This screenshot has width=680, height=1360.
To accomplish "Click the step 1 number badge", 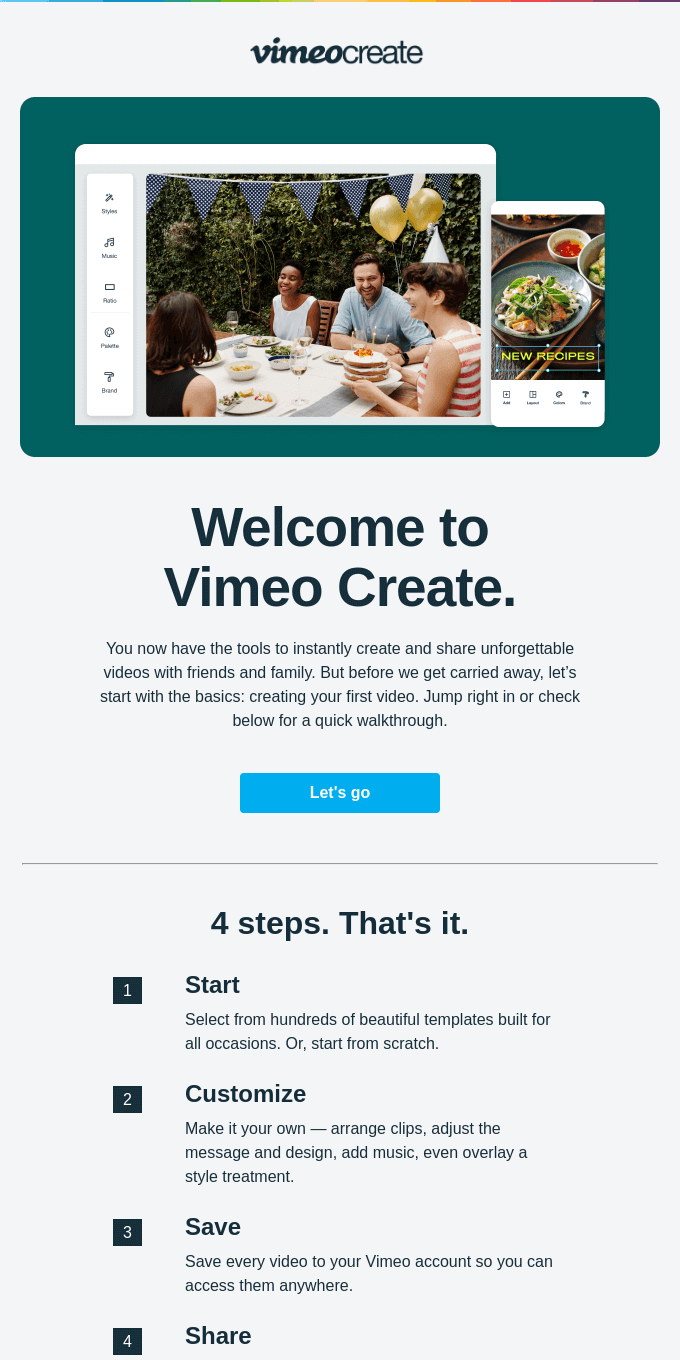I will [127, 991].
